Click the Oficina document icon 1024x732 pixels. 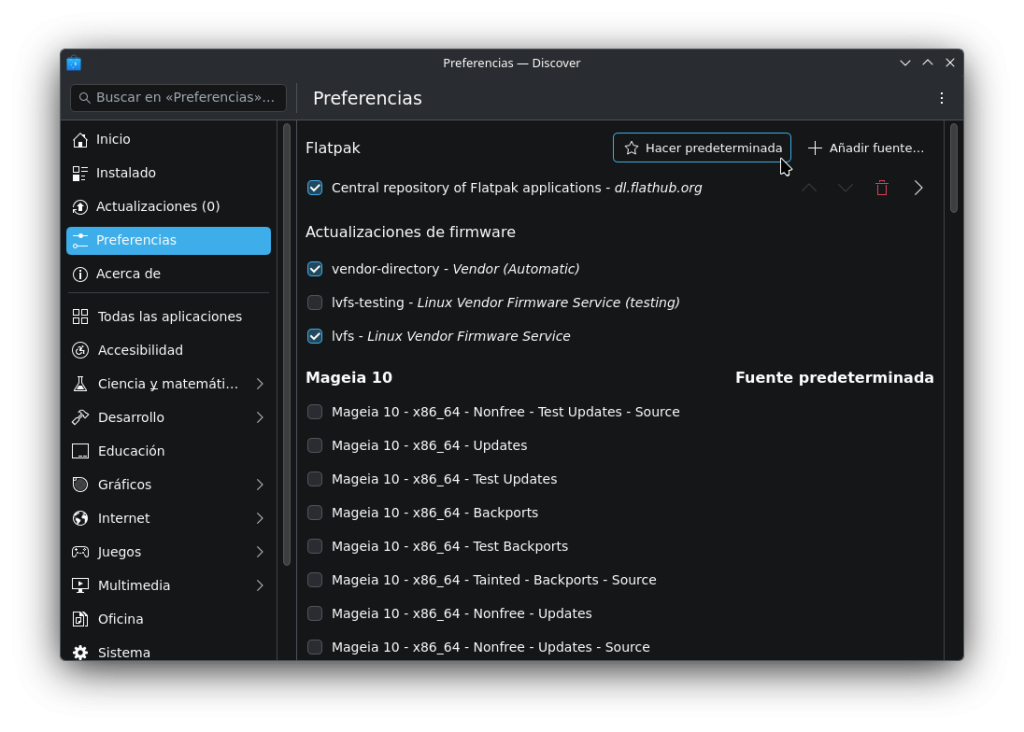(x=80, y=619)
